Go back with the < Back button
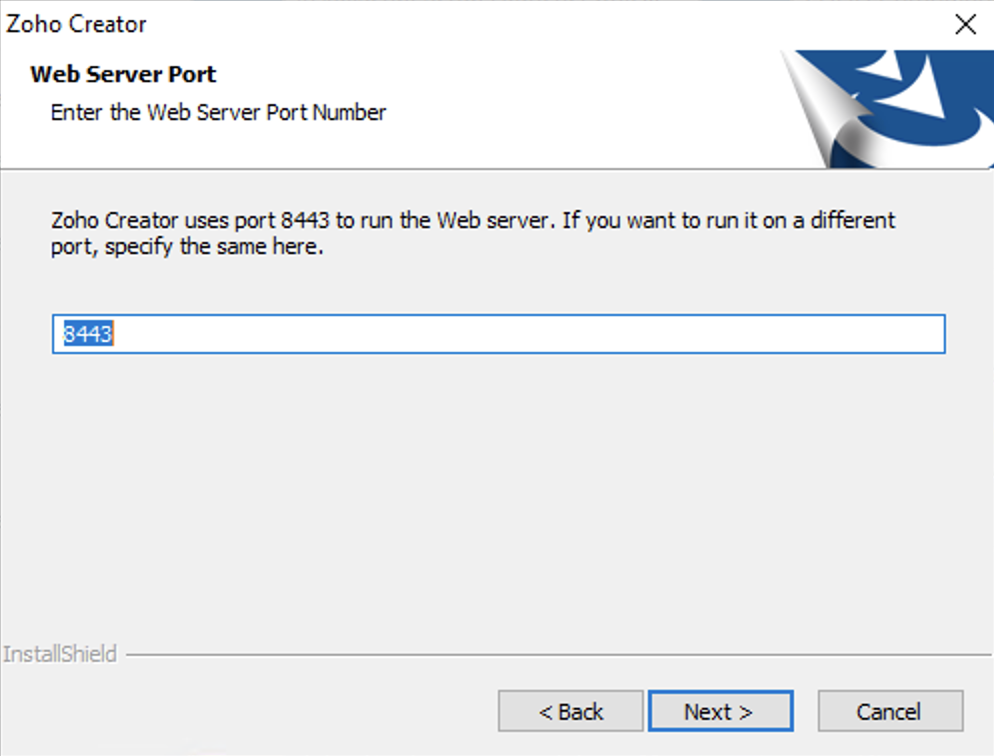This screenshot has width=994, height=756. [x=571, y=711]
